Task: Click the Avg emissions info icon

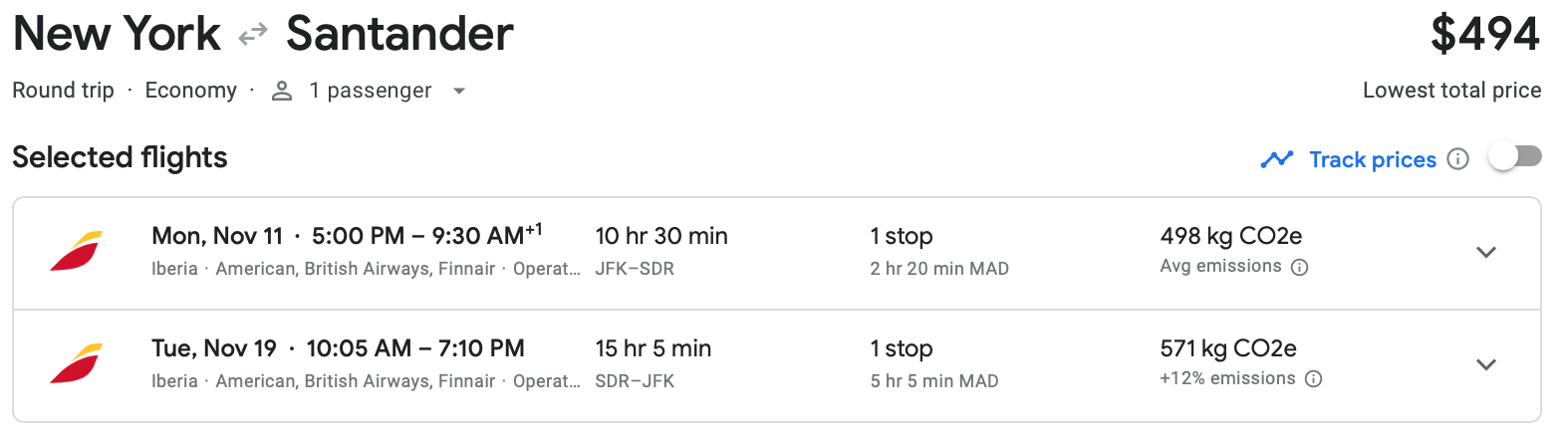Action: 1299,267
